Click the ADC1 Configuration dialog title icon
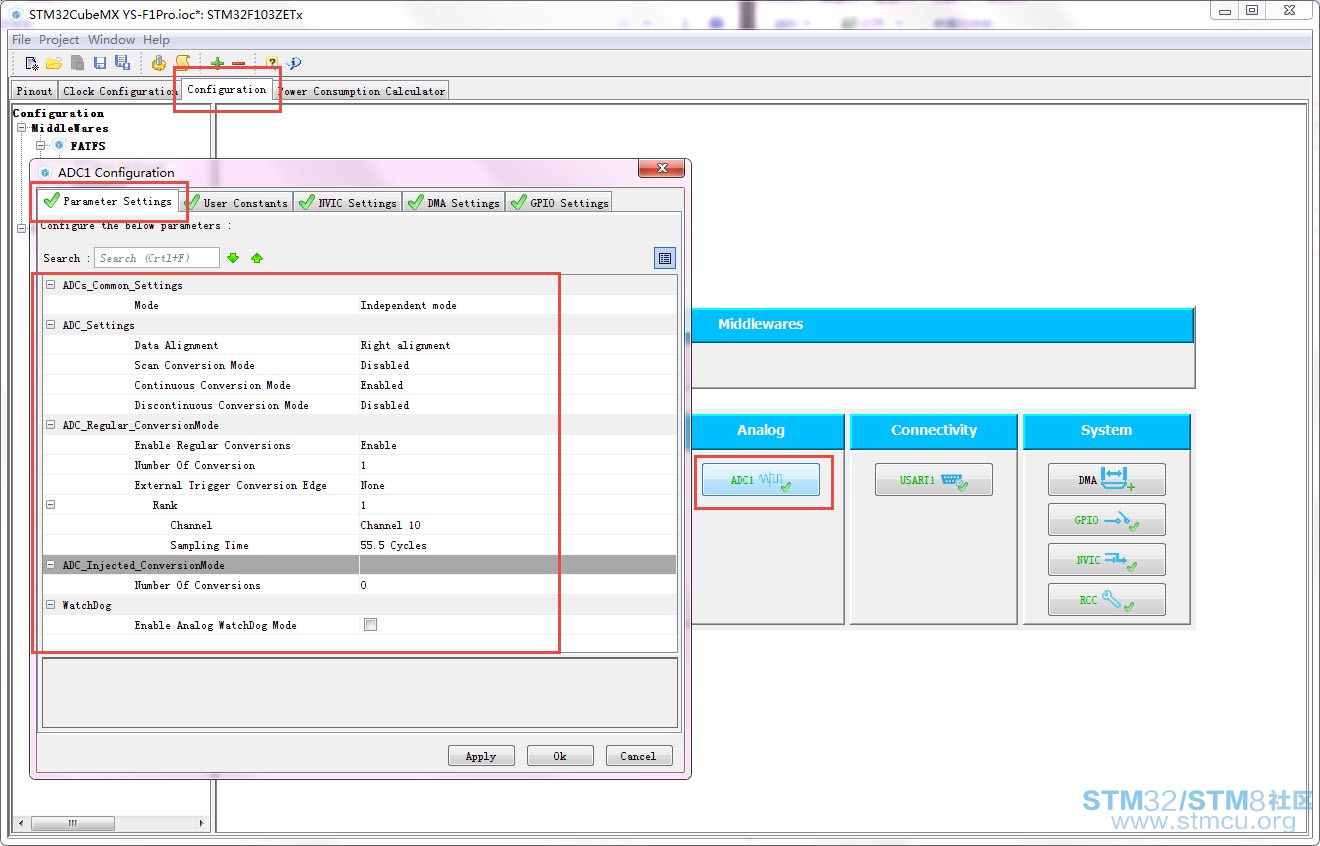Viewport: 1320px width, 846px height. coord(45,172)
